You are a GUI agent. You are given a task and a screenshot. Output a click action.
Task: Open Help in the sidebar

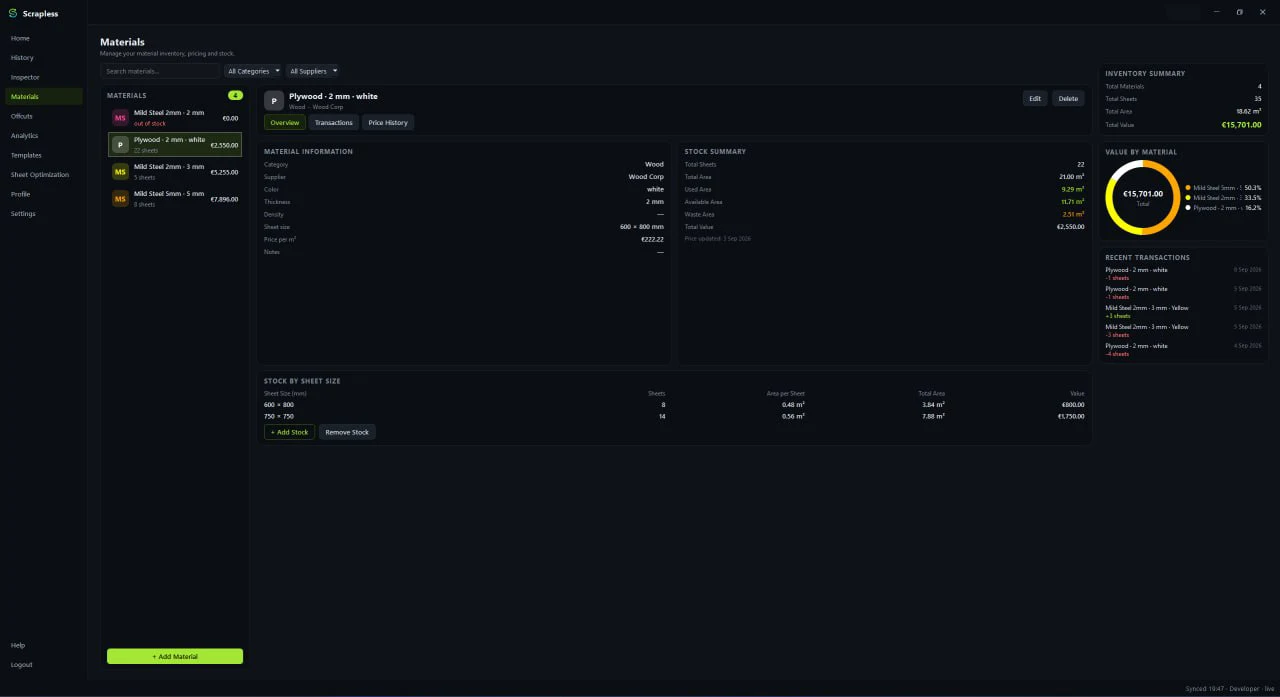click(x=44, y=645)
